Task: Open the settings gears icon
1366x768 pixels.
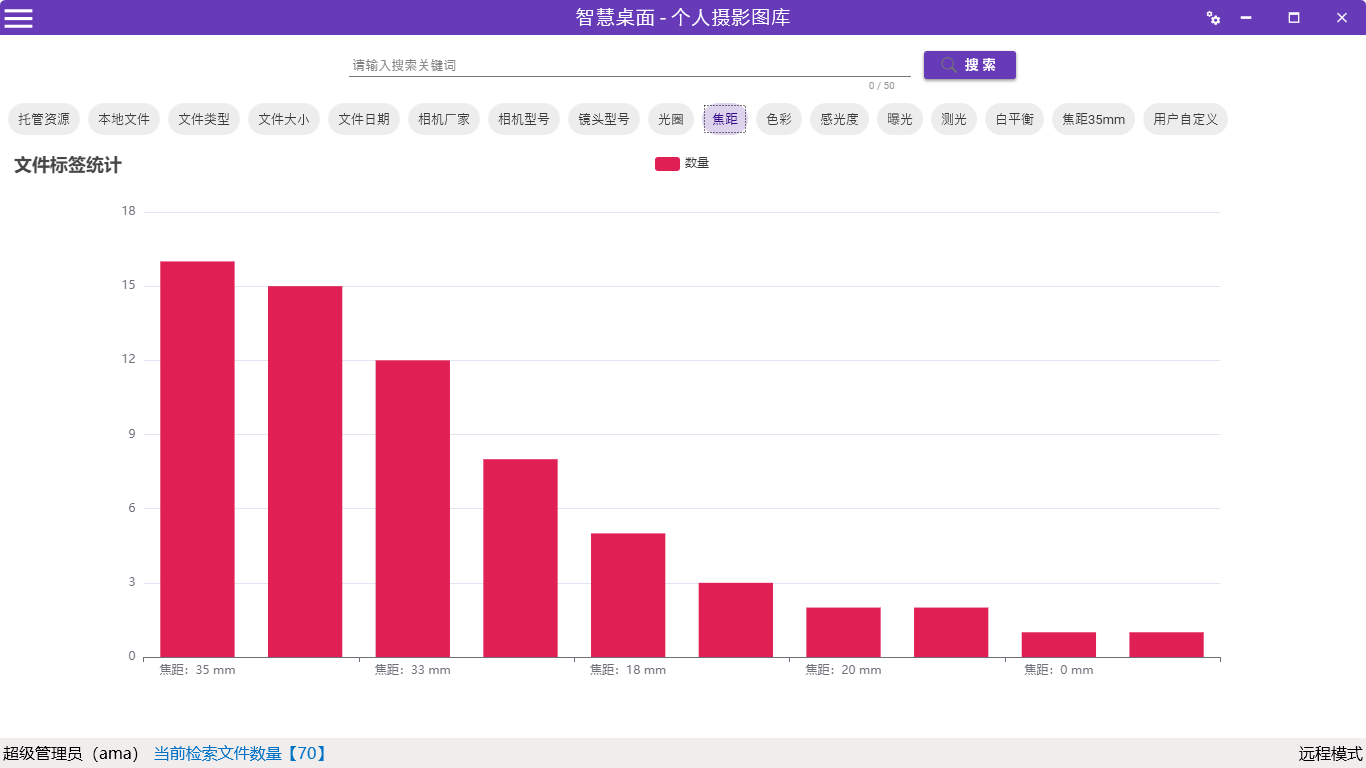Action: 1213,18
